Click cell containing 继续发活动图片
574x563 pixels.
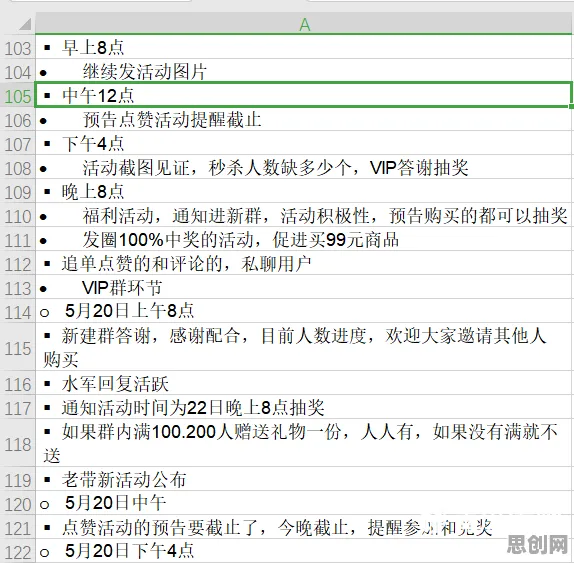tap(303, 71)
